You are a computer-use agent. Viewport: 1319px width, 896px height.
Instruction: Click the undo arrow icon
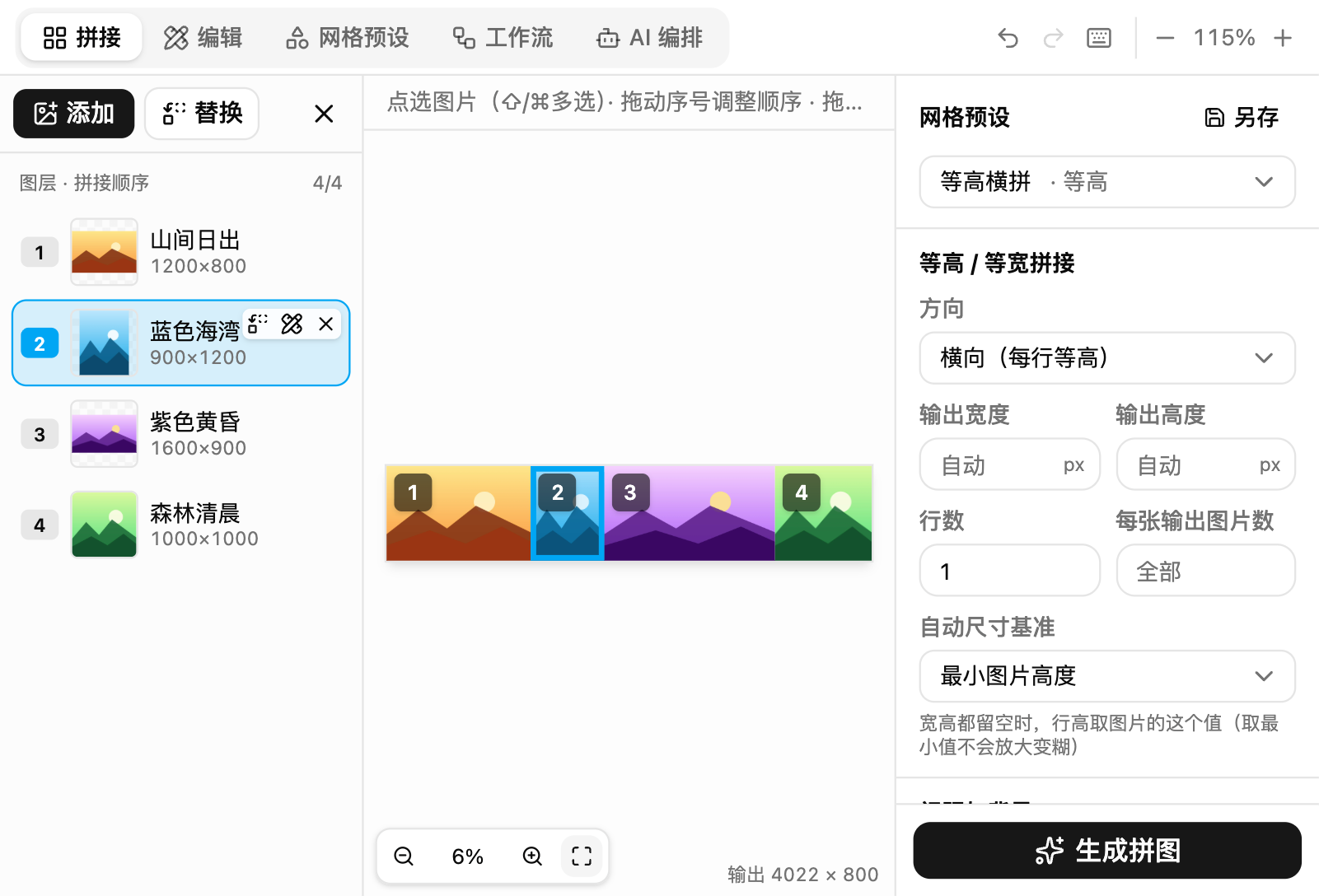click(1008, 38)
